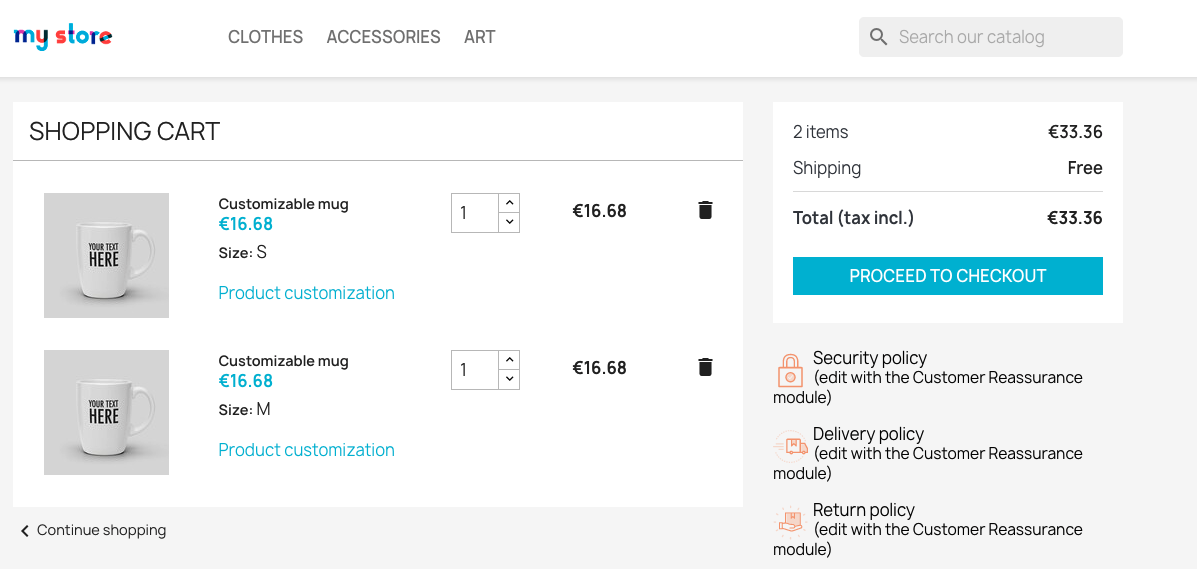1197x569 pixels.
Task: Increase quantity of the size M mug
Action: coord(509,359)
